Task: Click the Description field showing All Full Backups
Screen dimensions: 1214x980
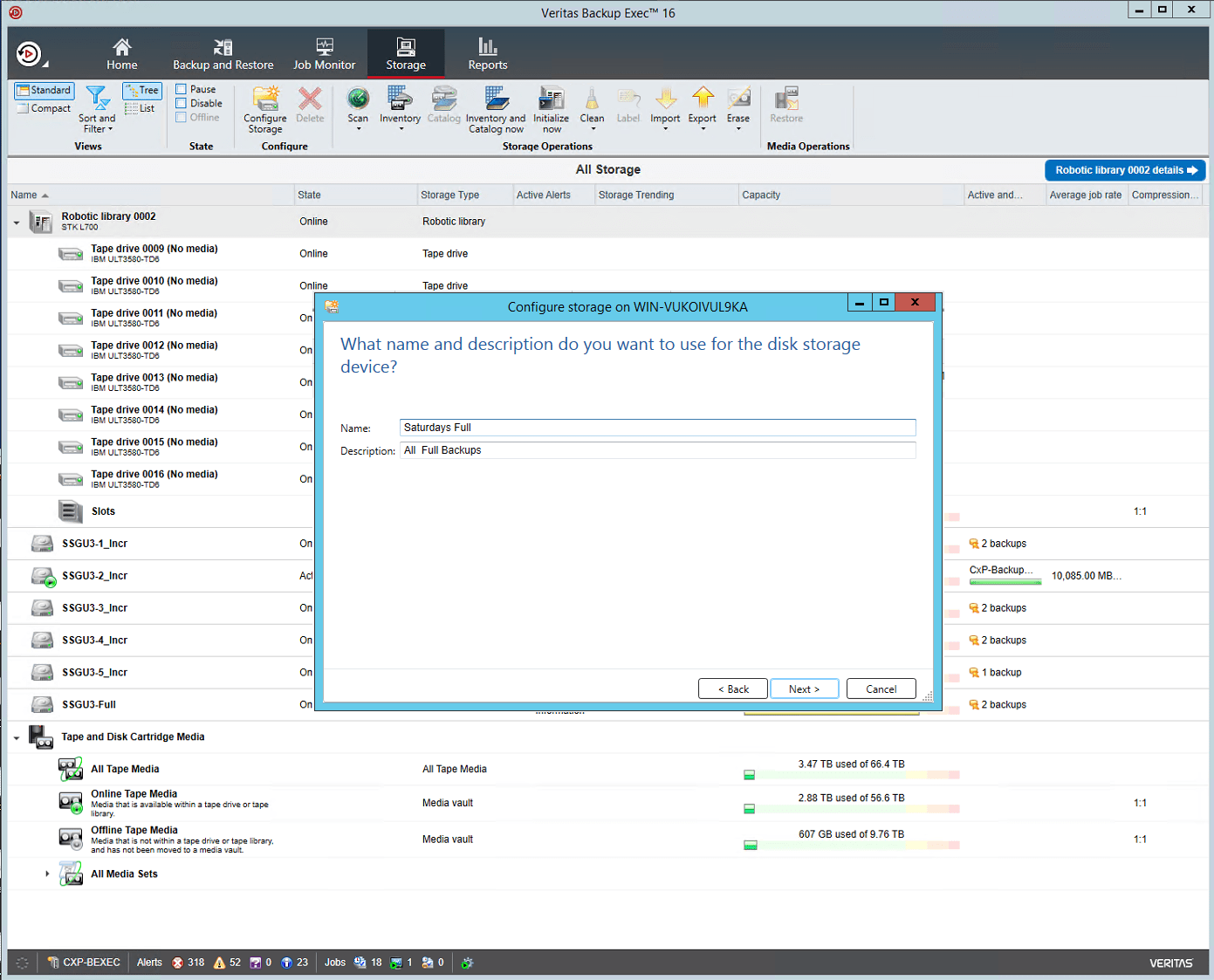Action: 657,450
